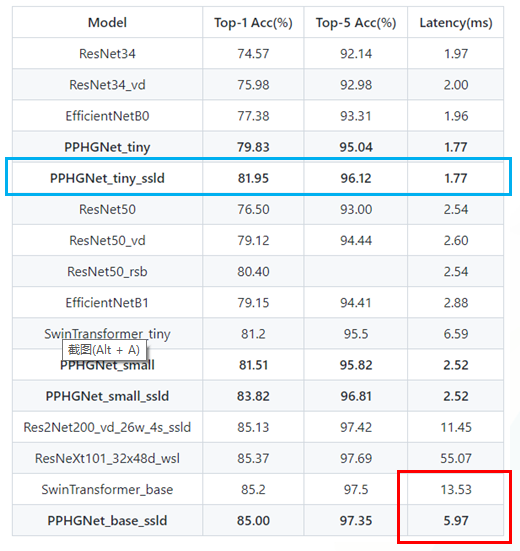Click the Top-1 Acc(%) column header

253,23
